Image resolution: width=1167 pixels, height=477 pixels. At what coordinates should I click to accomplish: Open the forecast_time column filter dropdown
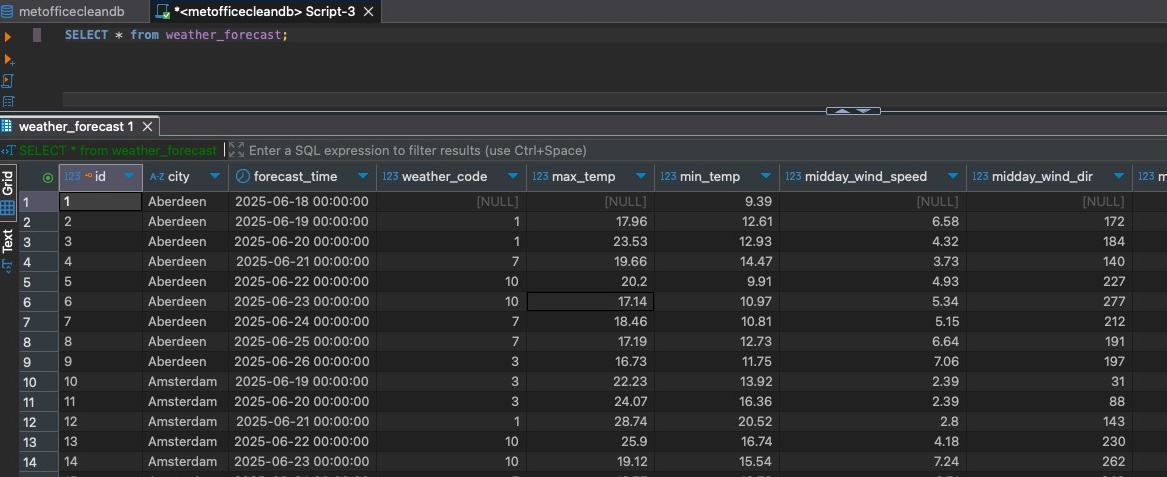363,176
